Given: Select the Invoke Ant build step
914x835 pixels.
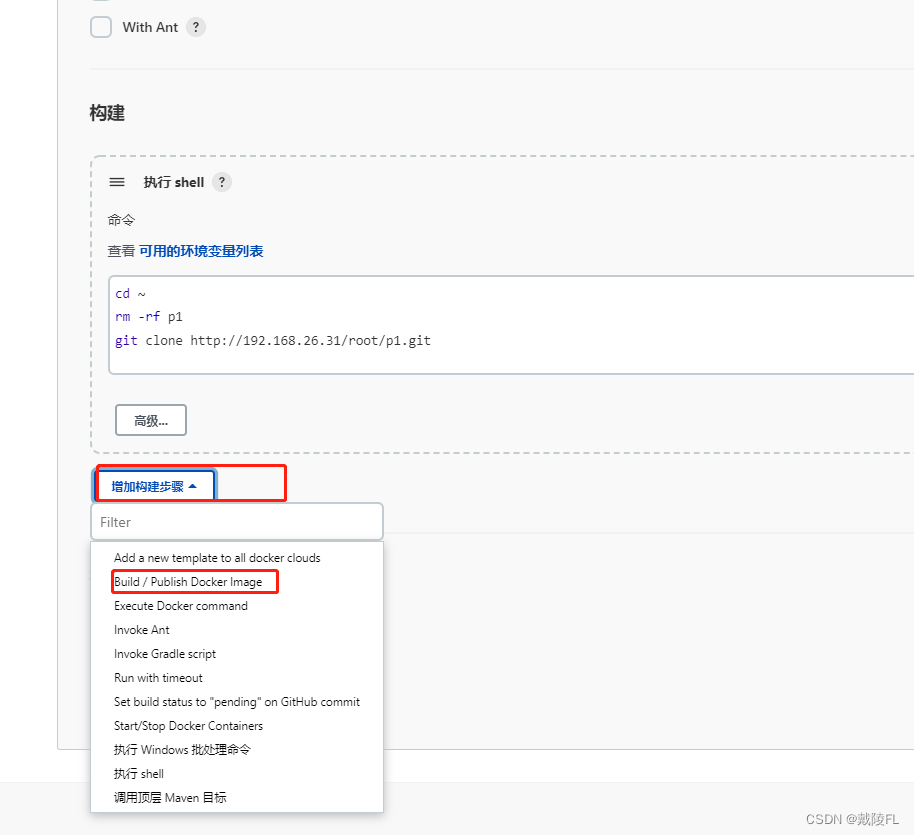Looking at the screenshot, I should (142, 630).
